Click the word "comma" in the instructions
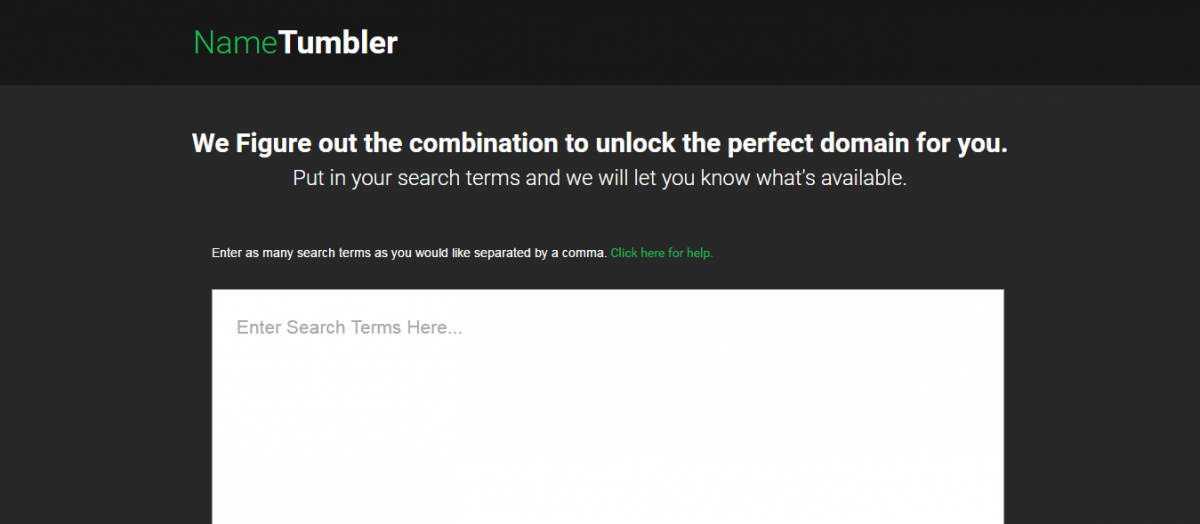1200x524 pixels. (585, 253)
